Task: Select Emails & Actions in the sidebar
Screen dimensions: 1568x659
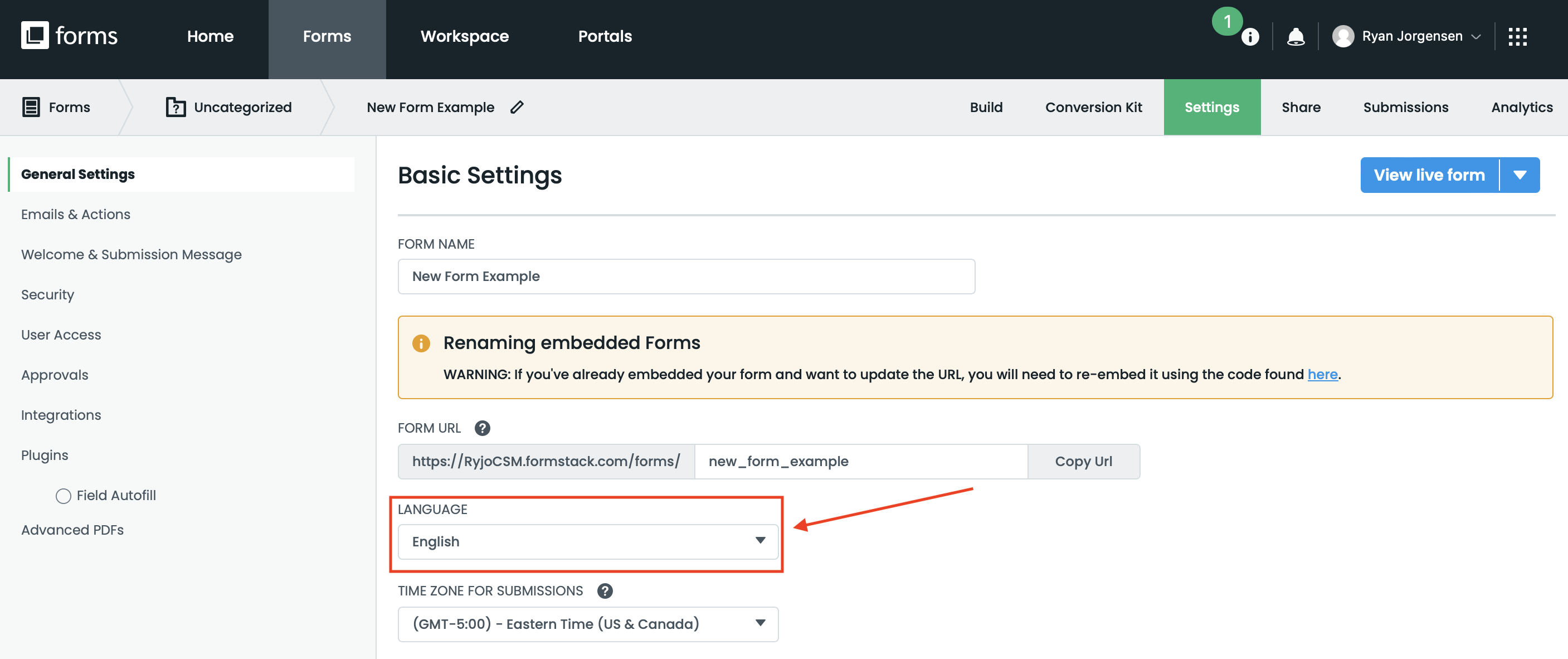Action: point(75,215)
